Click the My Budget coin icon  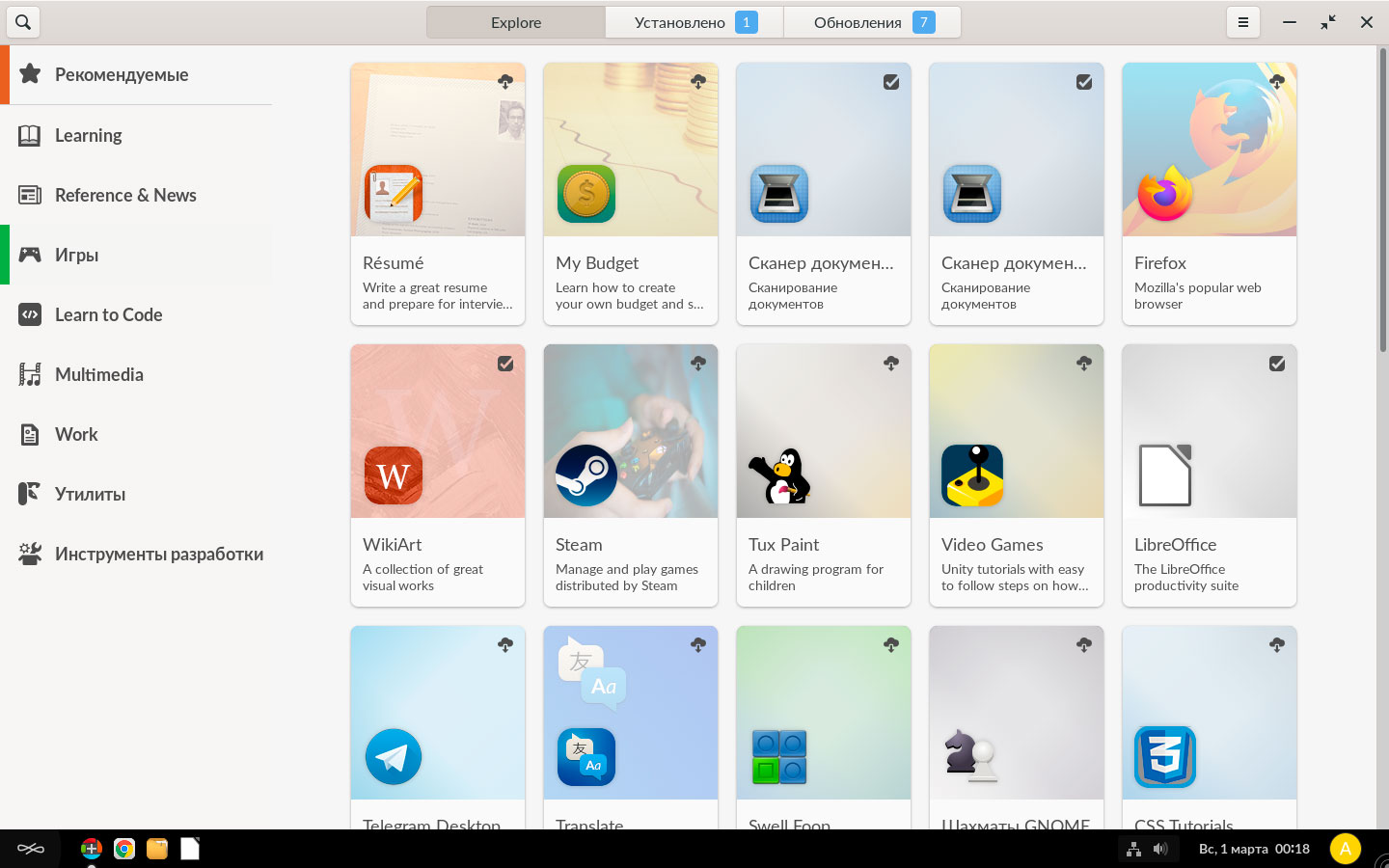(586, 194)
